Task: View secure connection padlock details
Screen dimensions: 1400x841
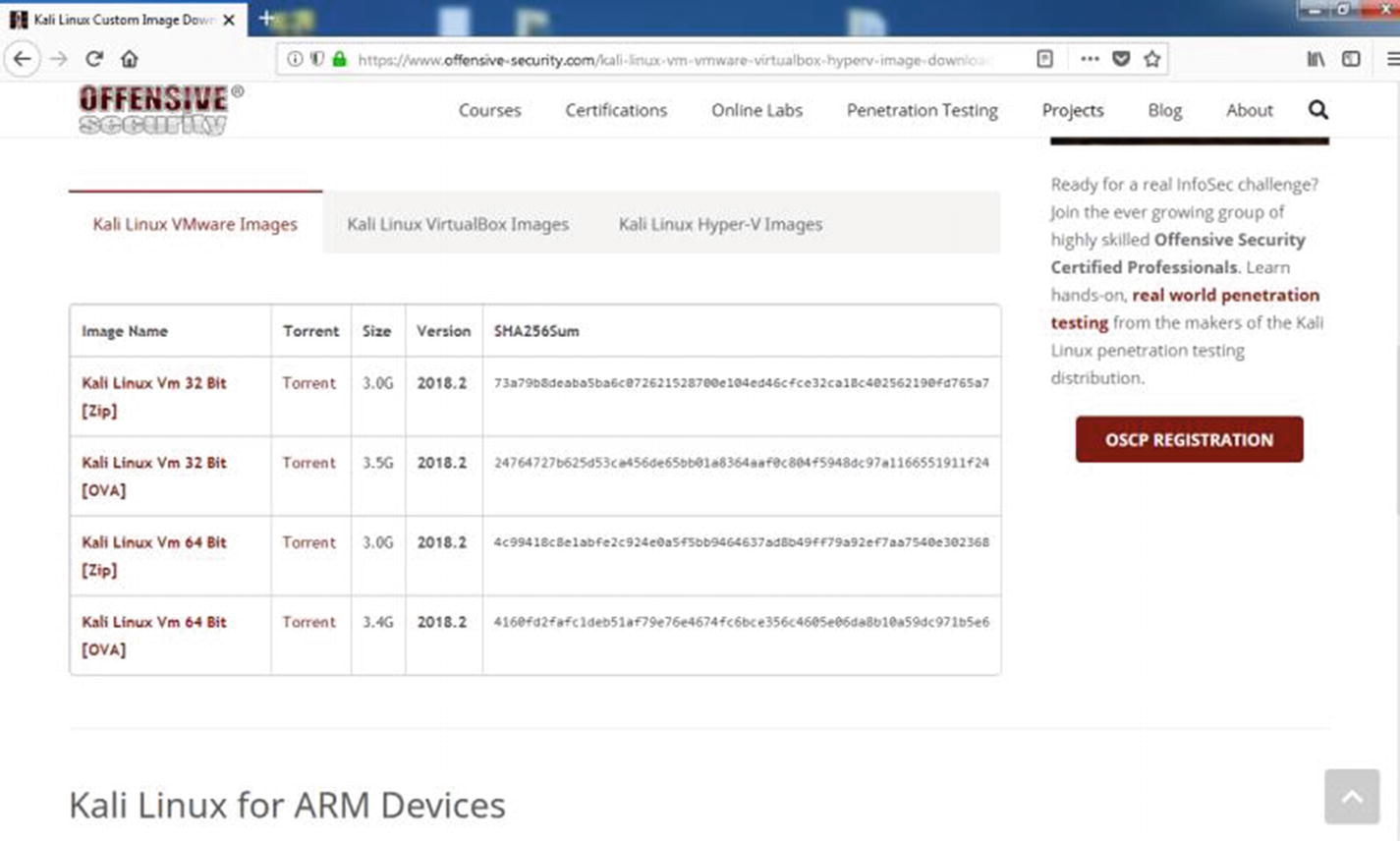Action: point(339,59)
